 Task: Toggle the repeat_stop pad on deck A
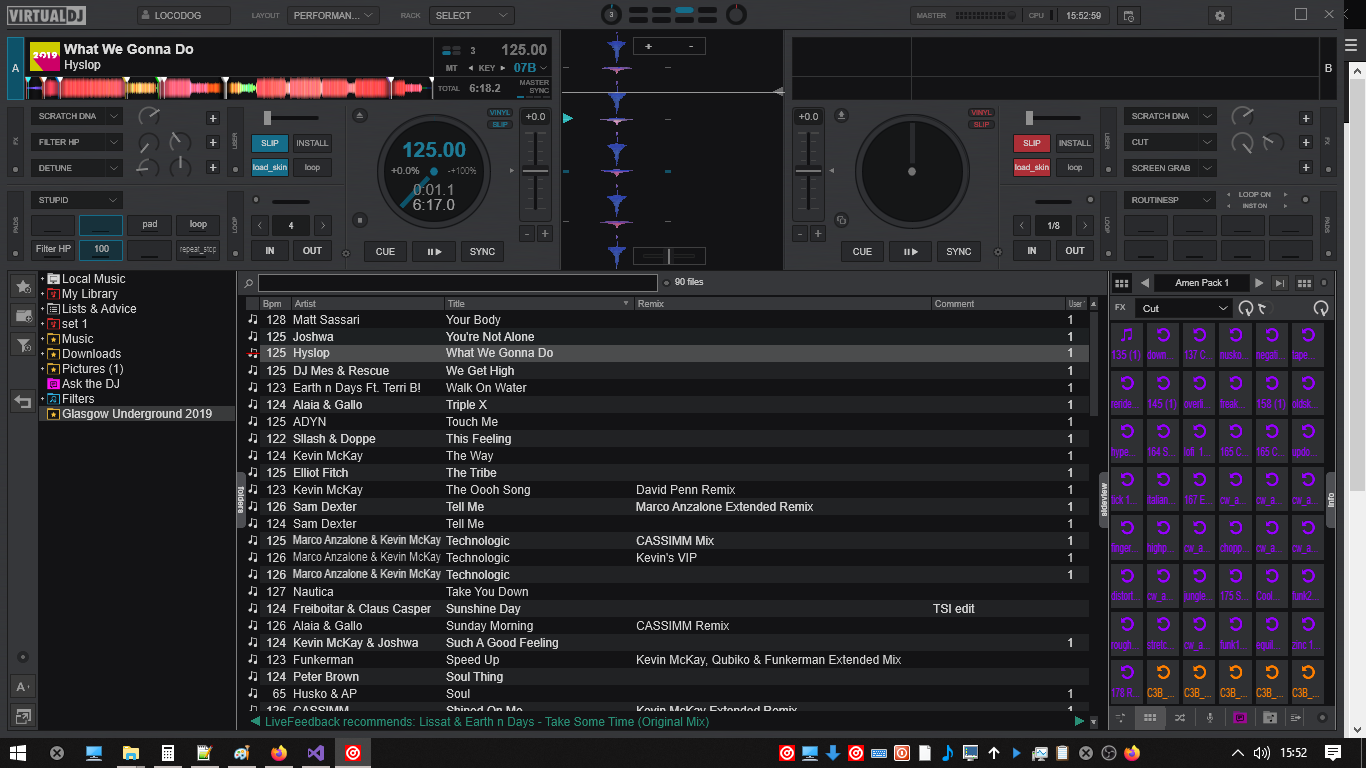pyautogui.click(x=198, y=249)
